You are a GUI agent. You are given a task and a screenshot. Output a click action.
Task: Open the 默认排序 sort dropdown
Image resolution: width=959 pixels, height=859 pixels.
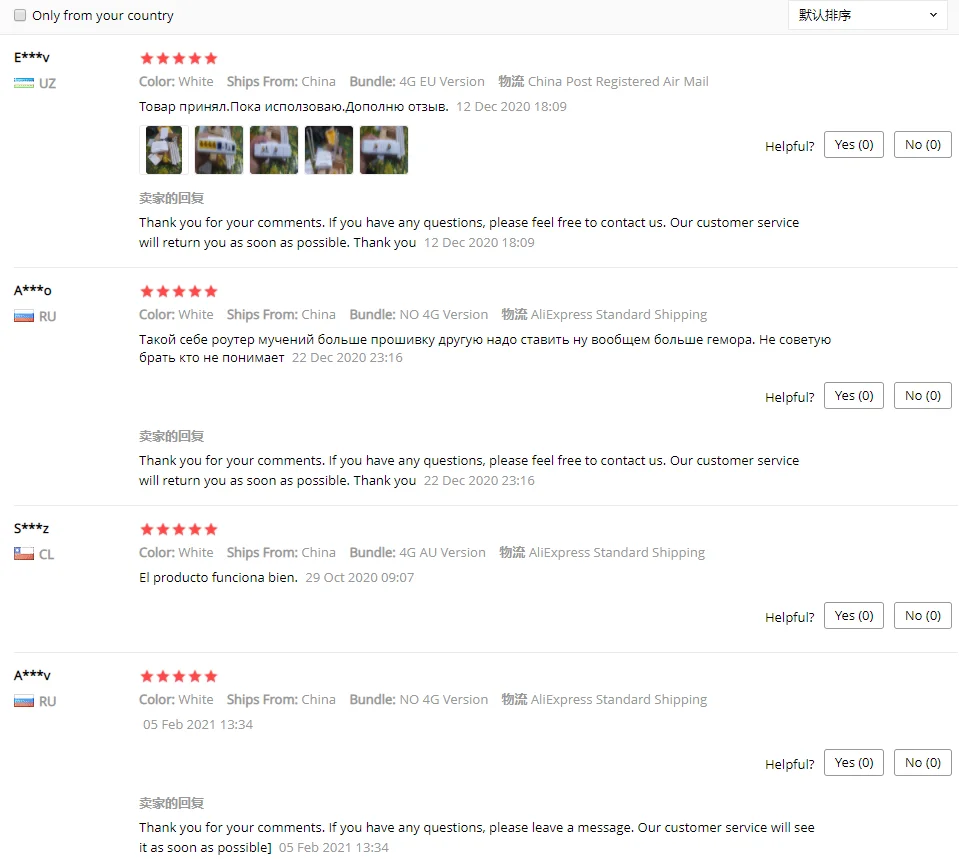pyautogui.click(x=867, y=15)
